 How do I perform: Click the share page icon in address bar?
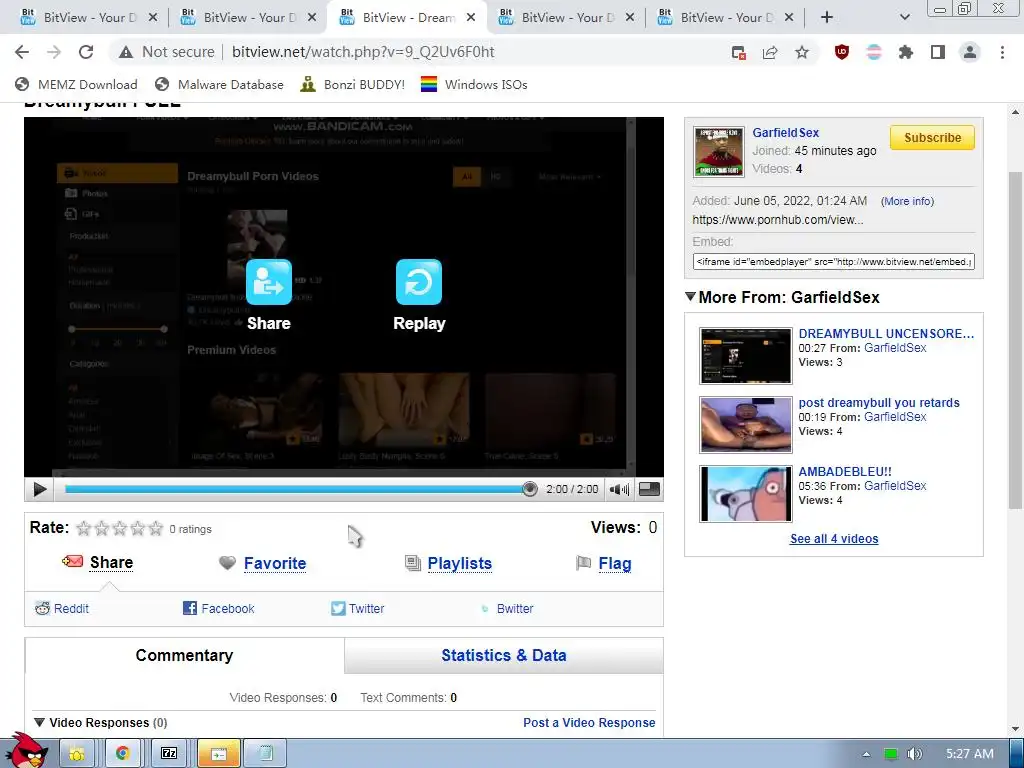click(770, 53)
